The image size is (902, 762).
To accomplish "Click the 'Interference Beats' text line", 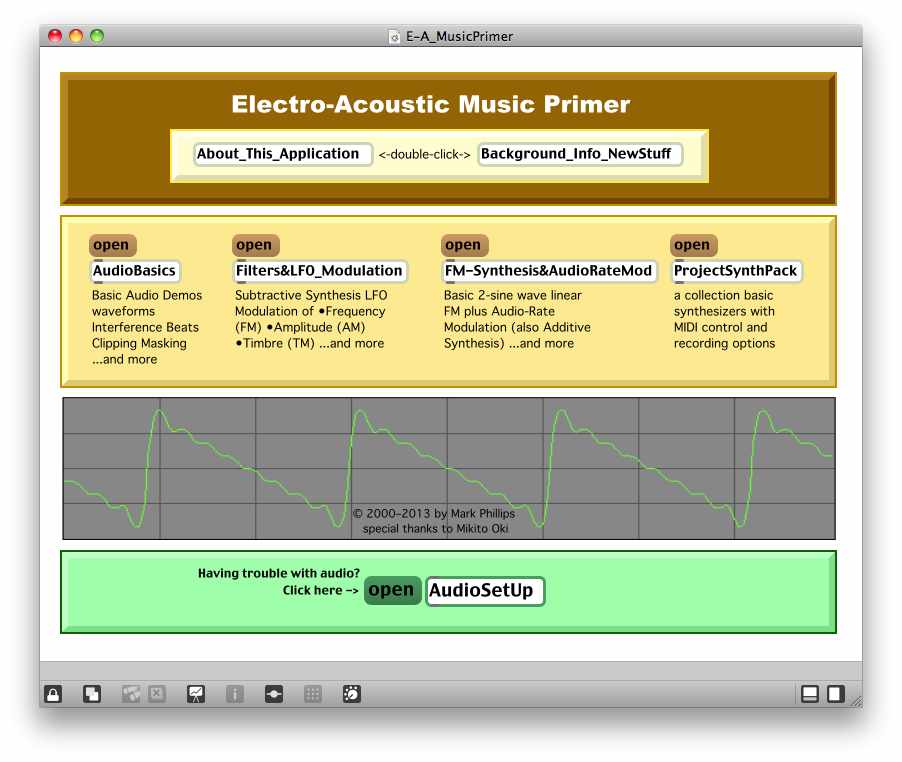I will [x=145, y=328].
